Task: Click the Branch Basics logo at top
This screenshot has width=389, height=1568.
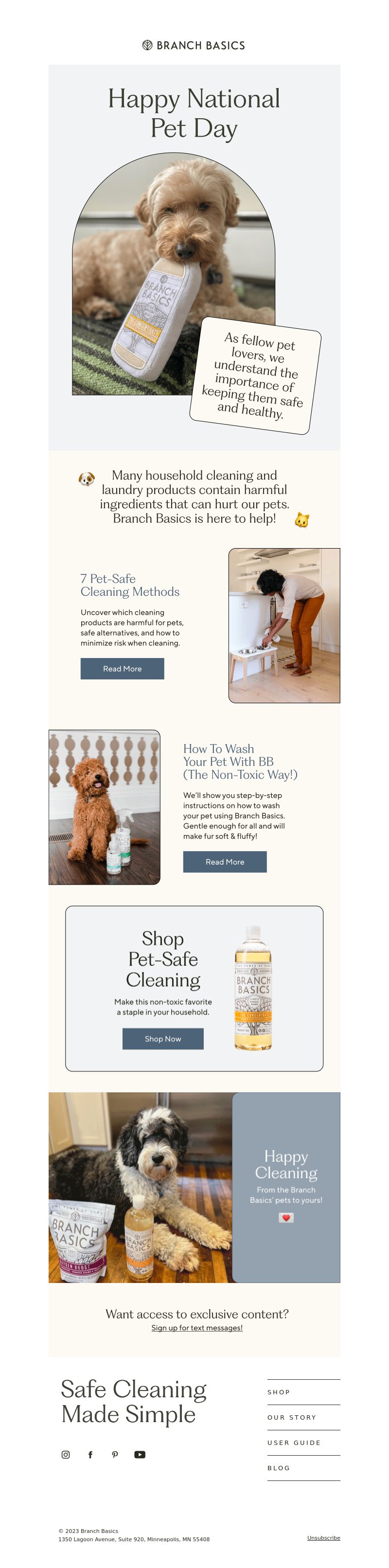Action: (x=194, y=45)
